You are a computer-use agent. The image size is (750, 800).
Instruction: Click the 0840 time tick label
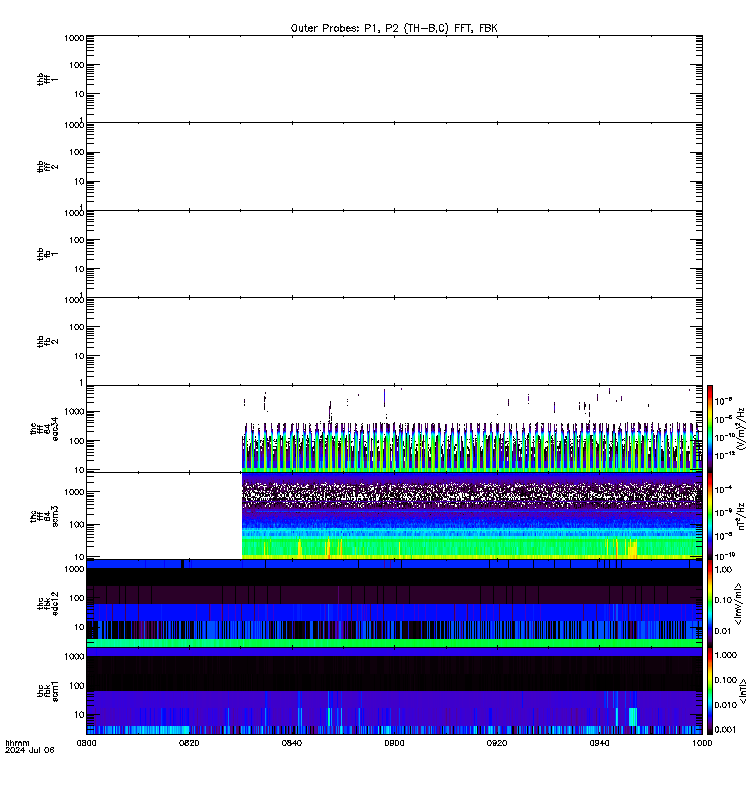pyautogui.click(x=291, y=743)
